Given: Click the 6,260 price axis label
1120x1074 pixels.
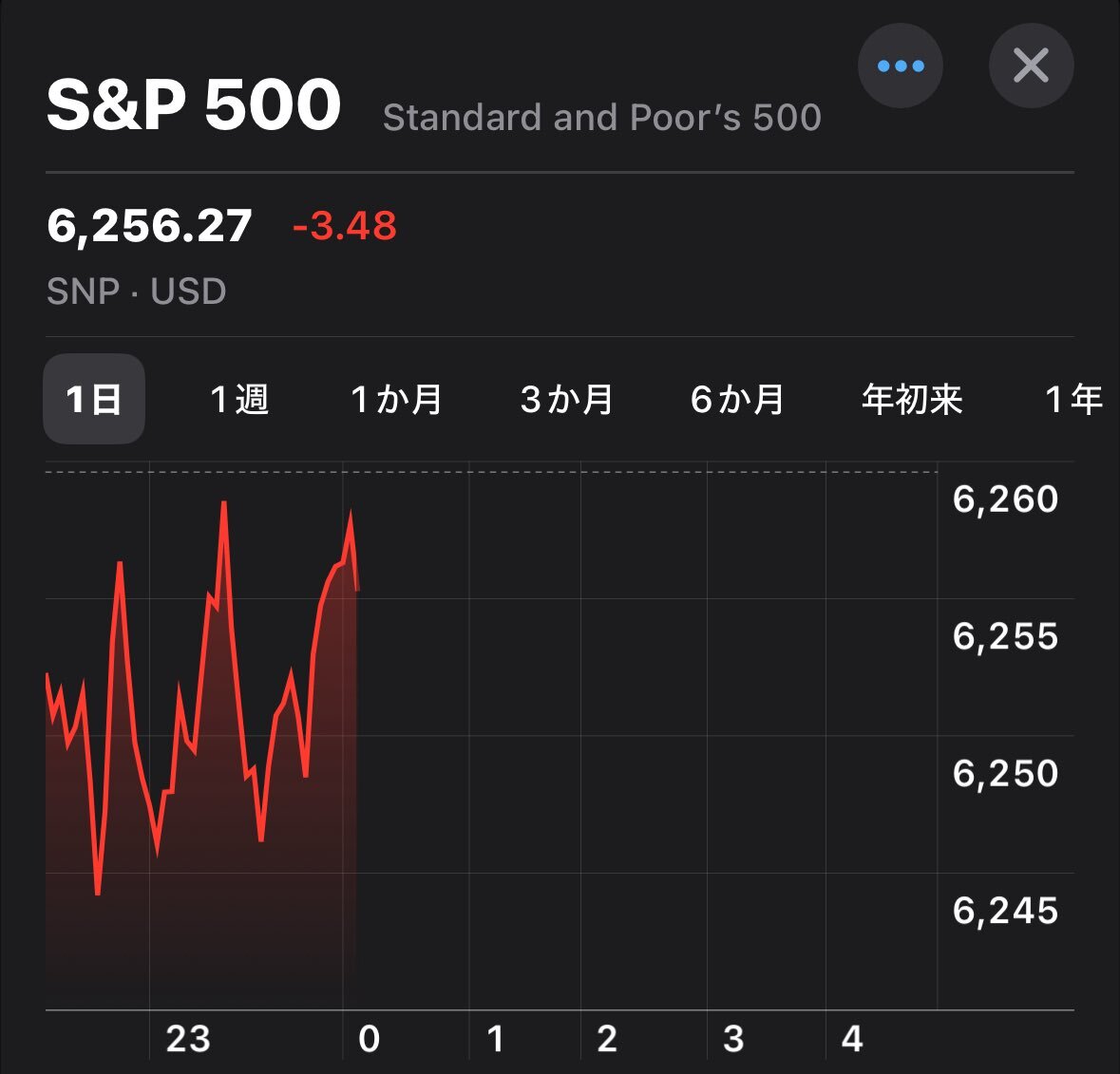Looking at the screenshot, I should [1005, 499].
